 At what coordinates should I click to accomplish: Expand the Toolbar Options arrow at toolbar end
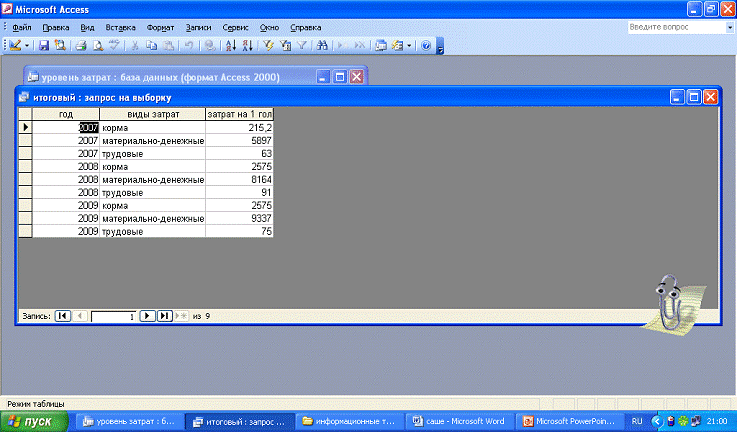coord(440,47)
